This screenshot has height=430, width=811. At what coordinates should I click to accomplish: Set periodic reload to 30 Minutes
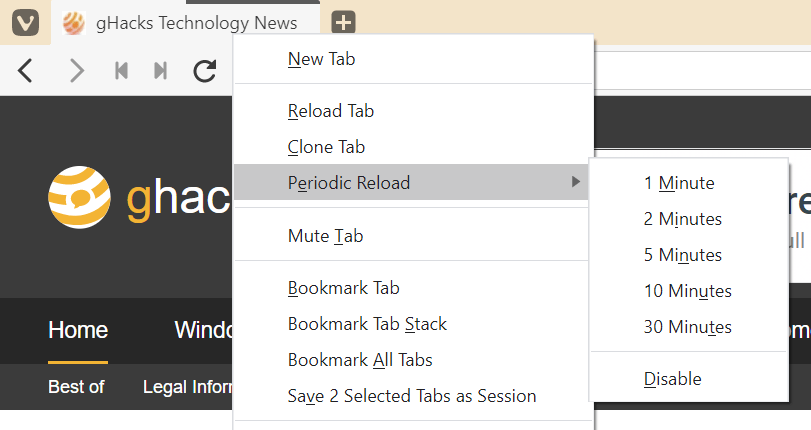(687, 327)
